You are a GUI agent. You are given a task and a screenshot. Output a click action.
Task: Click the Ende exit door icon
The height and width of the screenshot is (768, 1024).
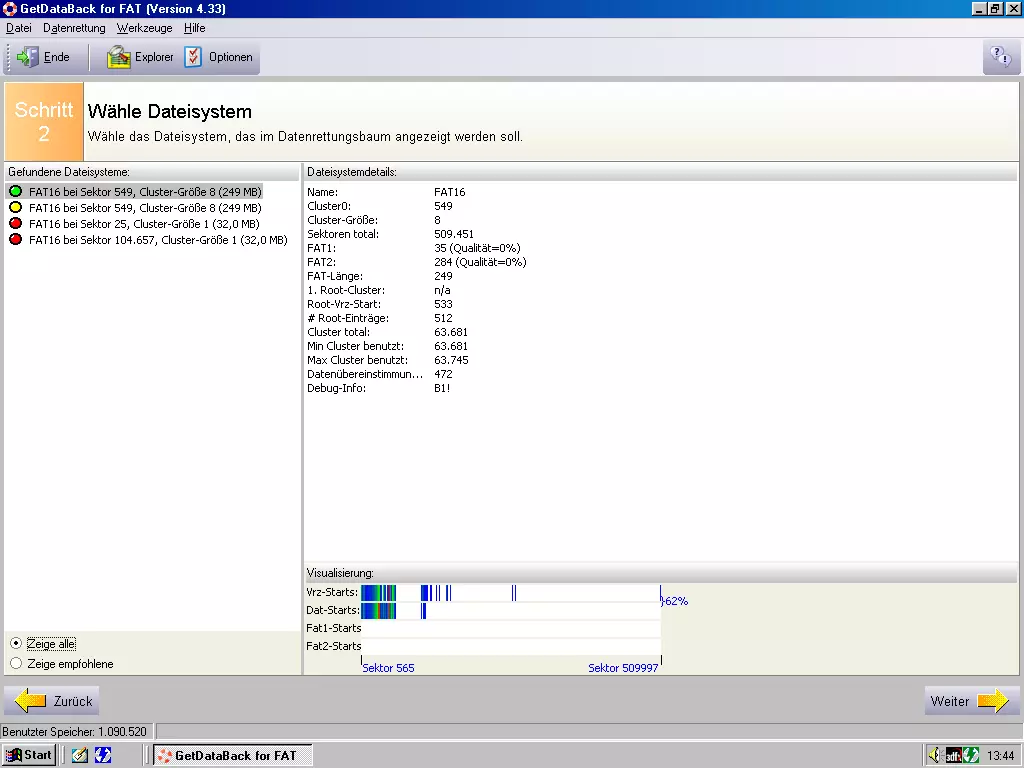pos(27,57)
